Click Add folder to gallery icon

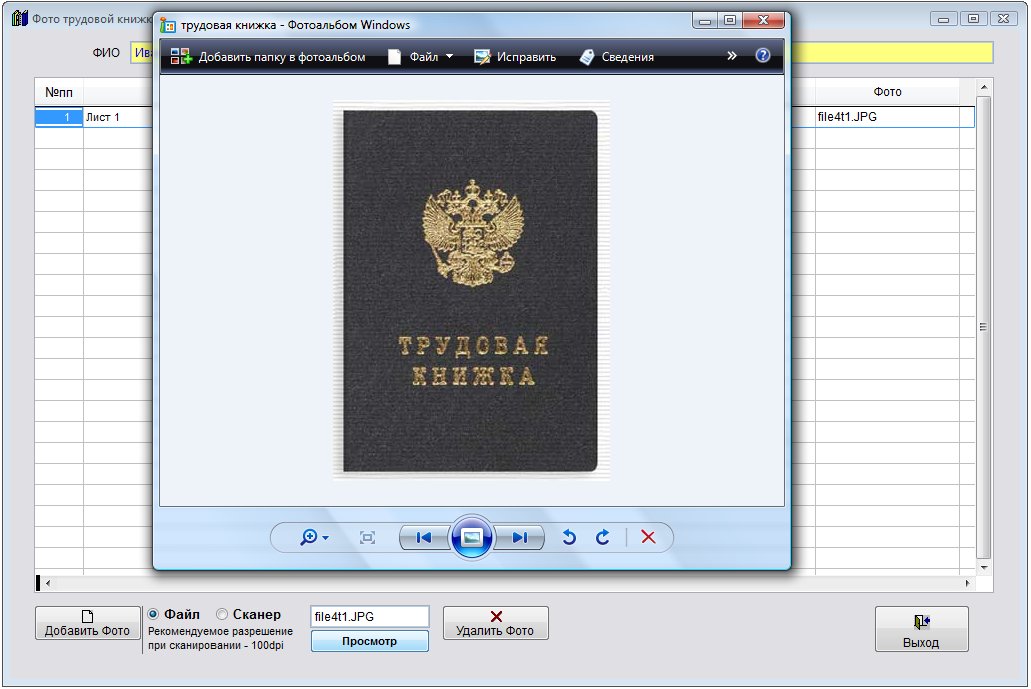(181, 57)
